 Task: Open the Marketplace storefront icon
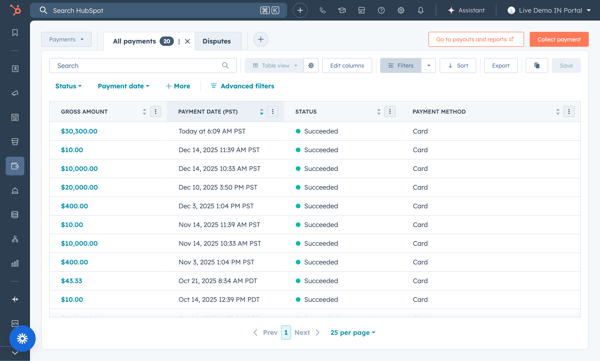[x=362, y=10]
